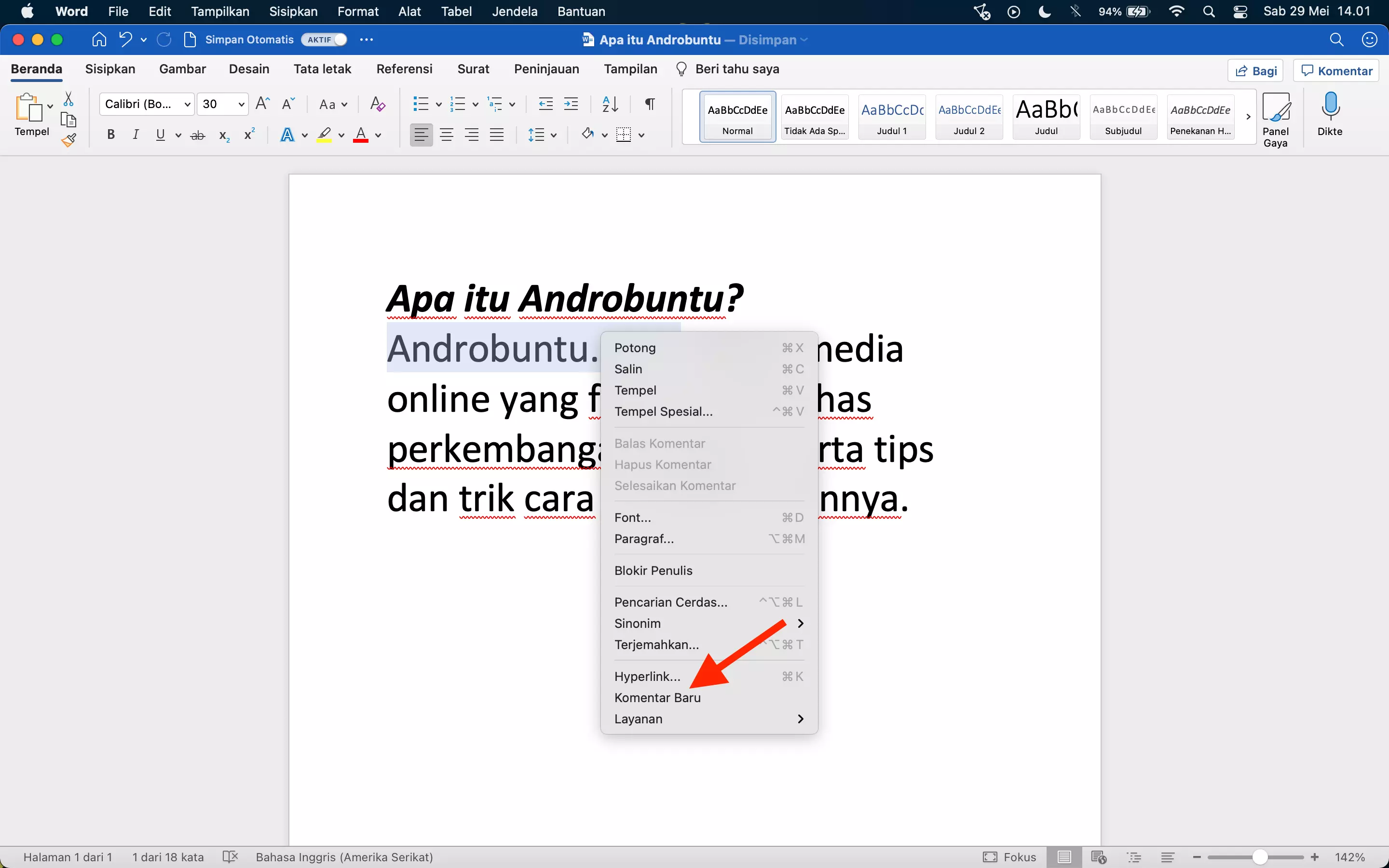
Task: Switch to Print Layout view in status bar
Action: [1064, 857]
